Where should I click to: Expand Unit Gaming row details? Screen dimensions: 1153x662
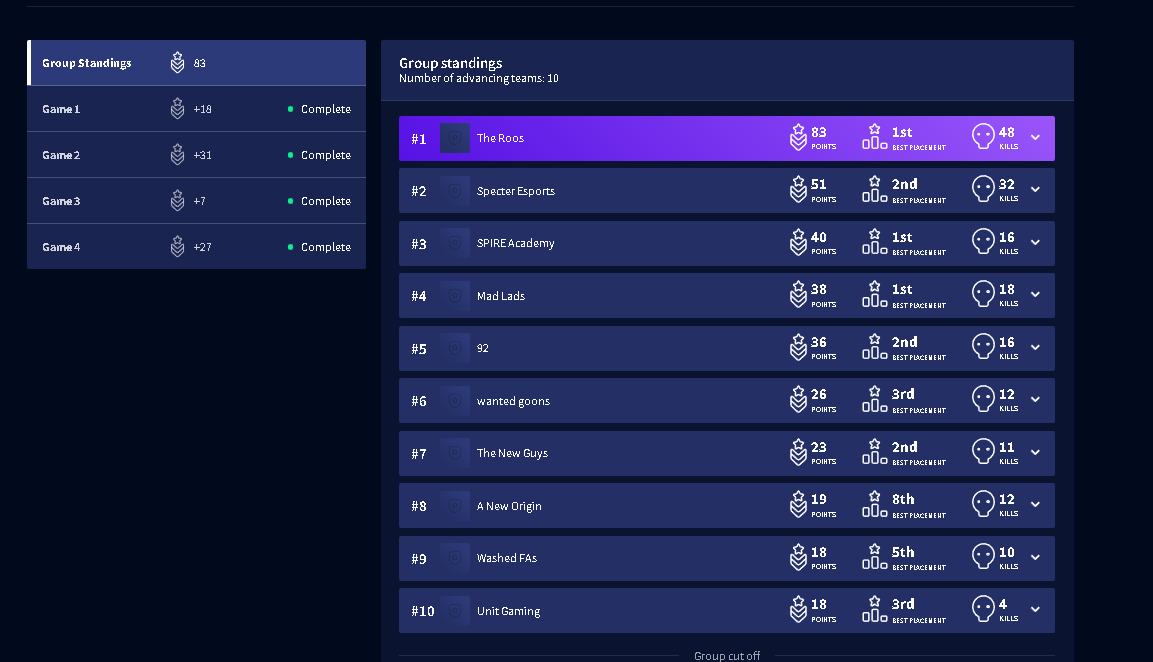pyautogui.click(x=1035, y=610)
